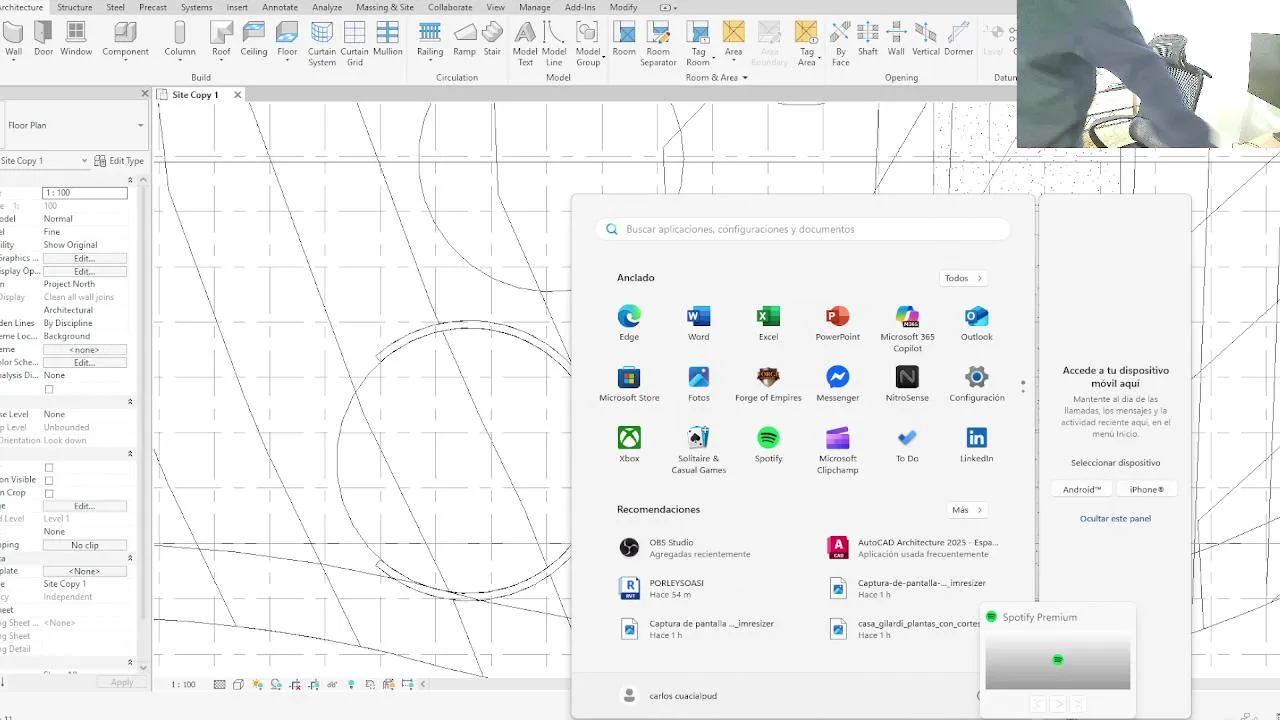Screen dimensions: 1280x720
Task: Pick the Component tool
Action: coord(125,39)
